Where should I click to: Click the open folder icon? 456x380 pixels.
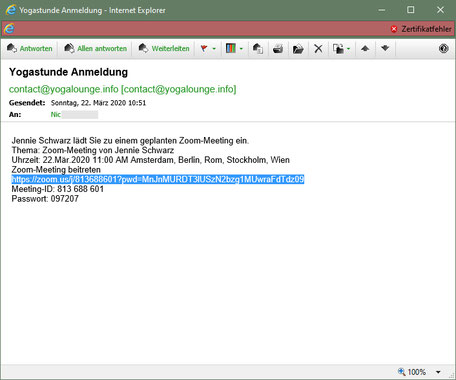(298, 49)
